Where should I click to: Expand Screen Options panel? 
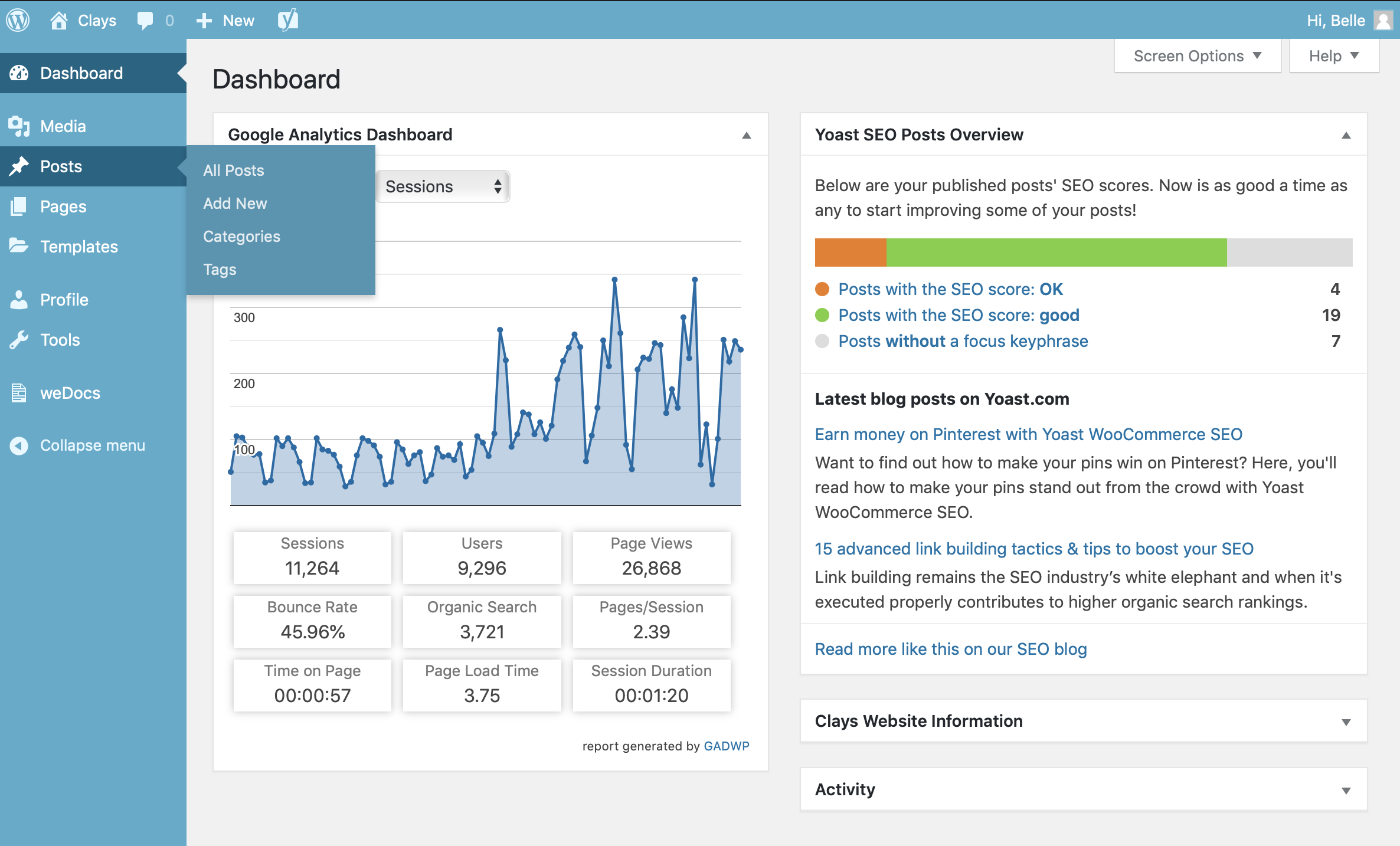pos(1198,56)
